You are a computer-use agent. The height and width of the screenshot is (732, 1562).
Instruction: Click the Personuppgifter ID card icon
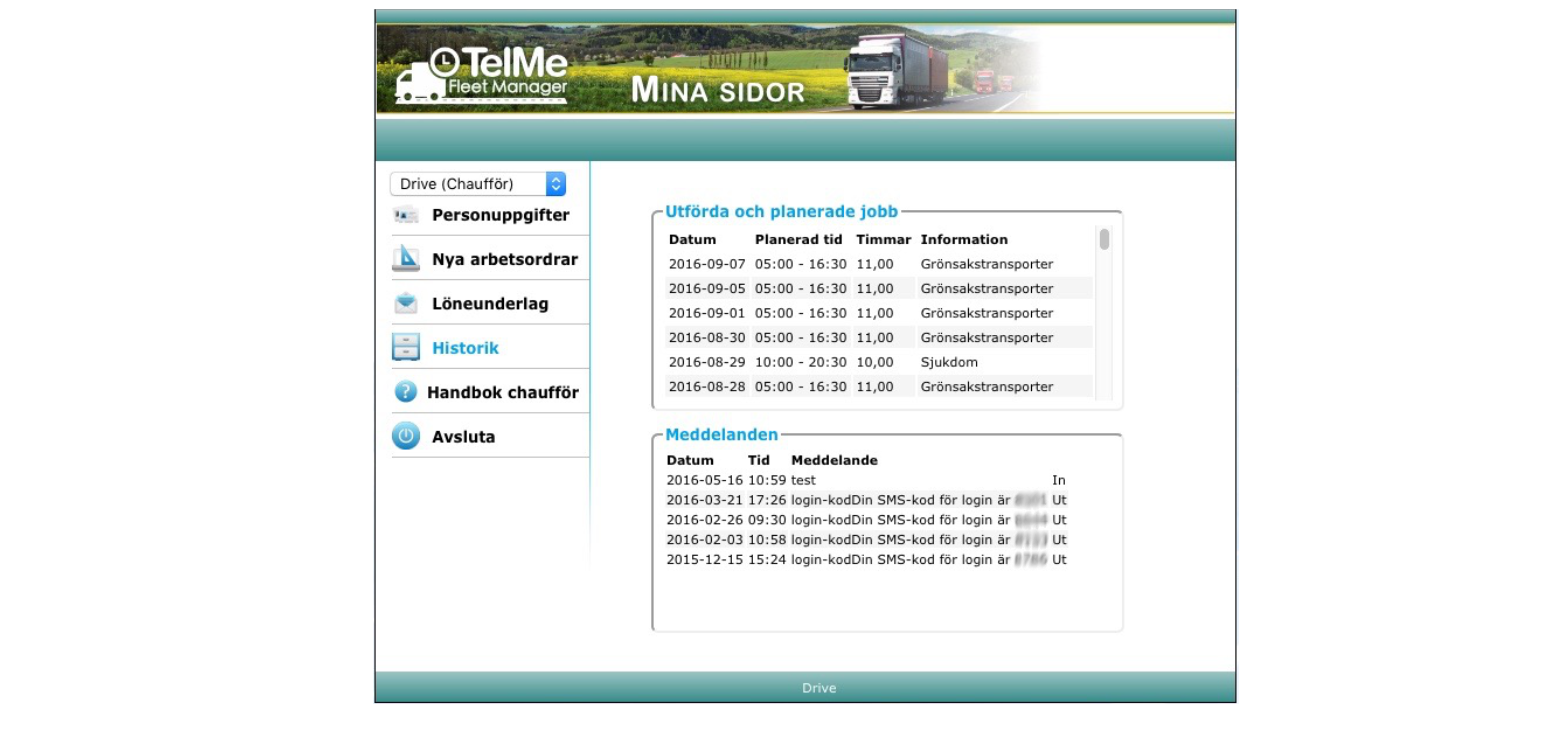pyautogui.click(x=406, y=215)
